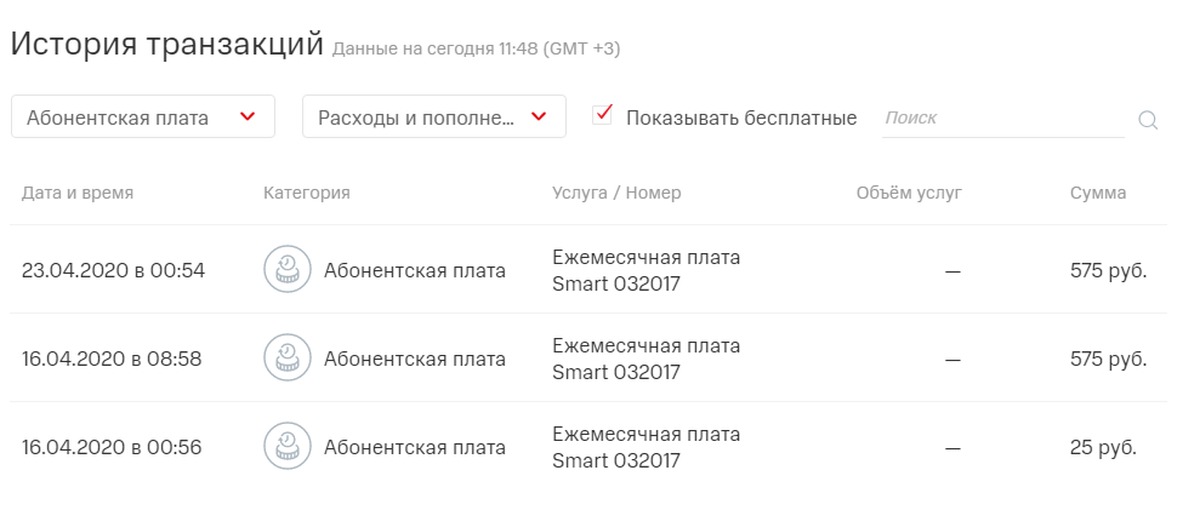The height and width of the screenshot is (516, 1200).
Task: Click the Услуга / Номер column header
Action: click(616, 193)
